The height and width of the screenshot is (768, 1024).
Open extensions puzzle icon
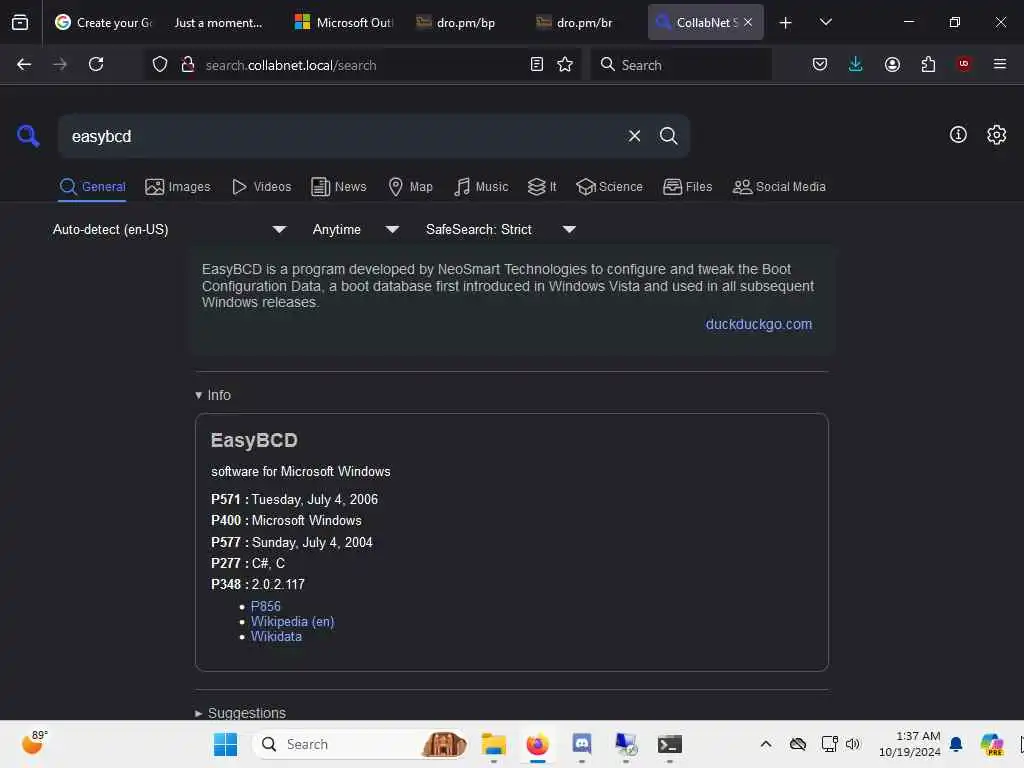(x=928, y=64)
